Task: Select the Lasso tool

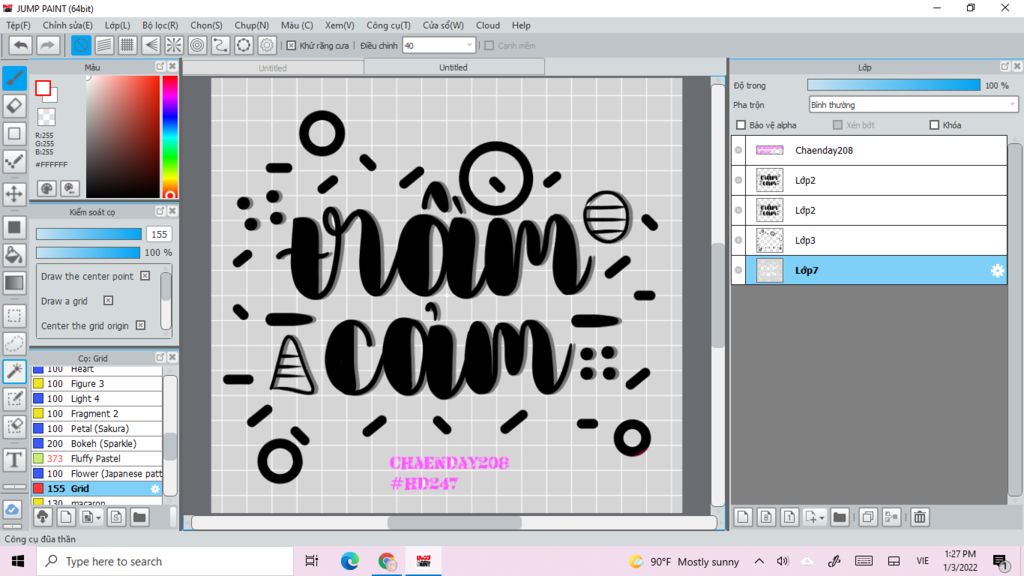Action: 14,344
